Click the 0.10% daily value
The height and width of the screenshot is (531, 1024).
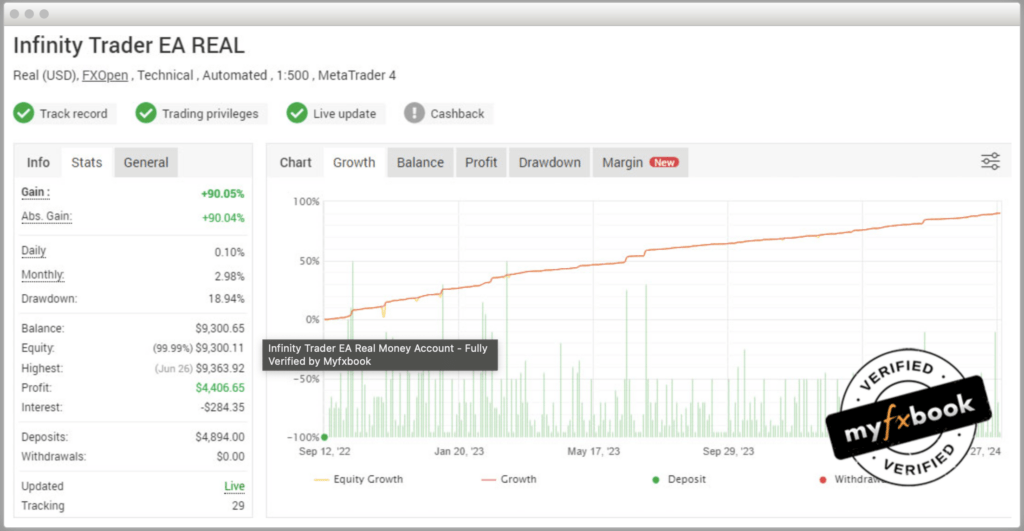pos(229,253)
